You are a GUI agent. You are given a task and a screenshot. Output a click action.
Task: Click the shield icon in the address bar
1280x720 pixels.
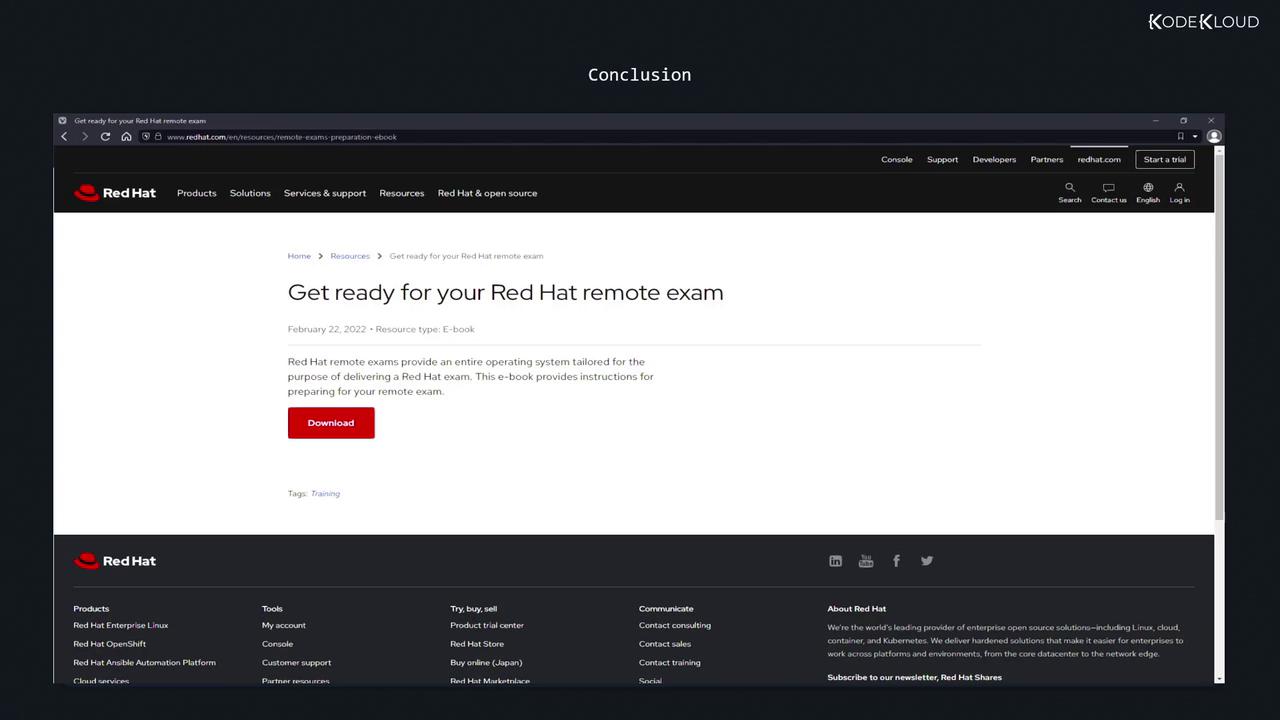(x=146, y=137)
